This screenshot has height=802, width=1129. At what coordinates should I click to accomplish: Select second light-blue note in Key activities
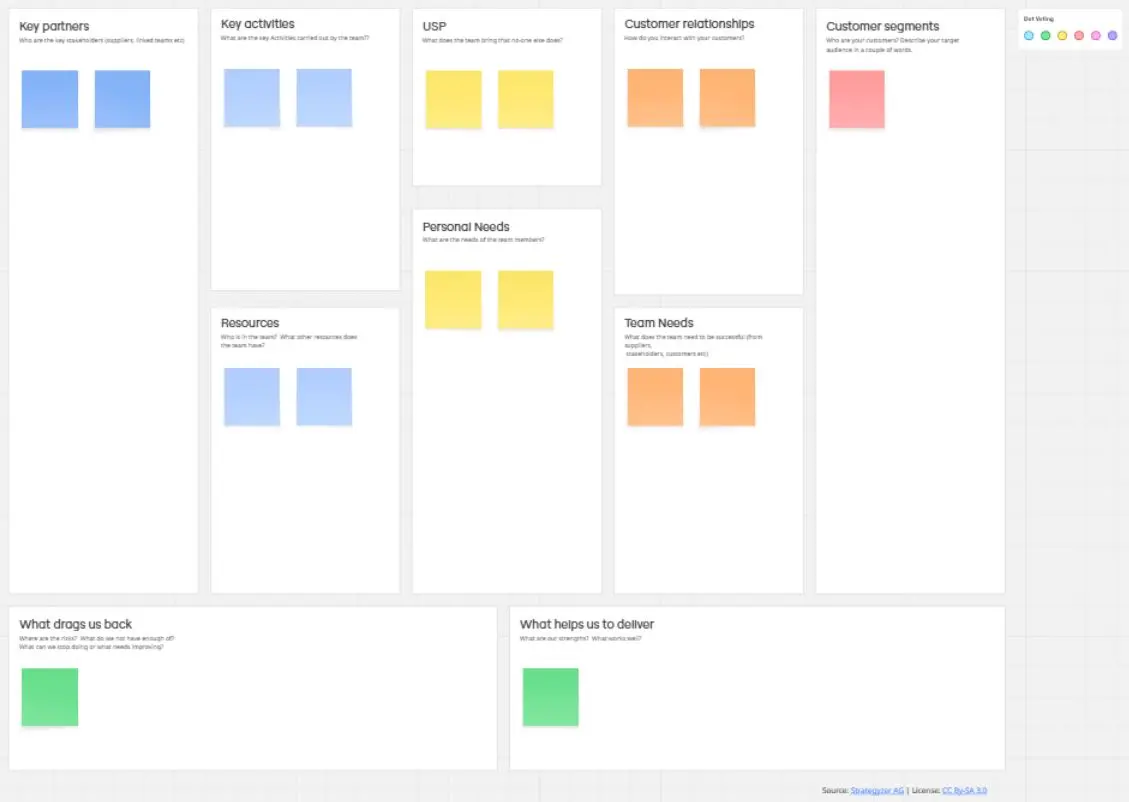coord(324,98)
